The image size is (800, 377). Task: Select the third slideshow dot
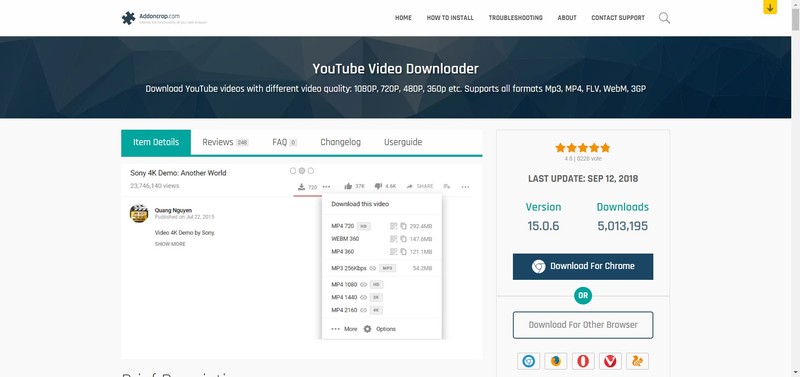(x=311, y=170)
